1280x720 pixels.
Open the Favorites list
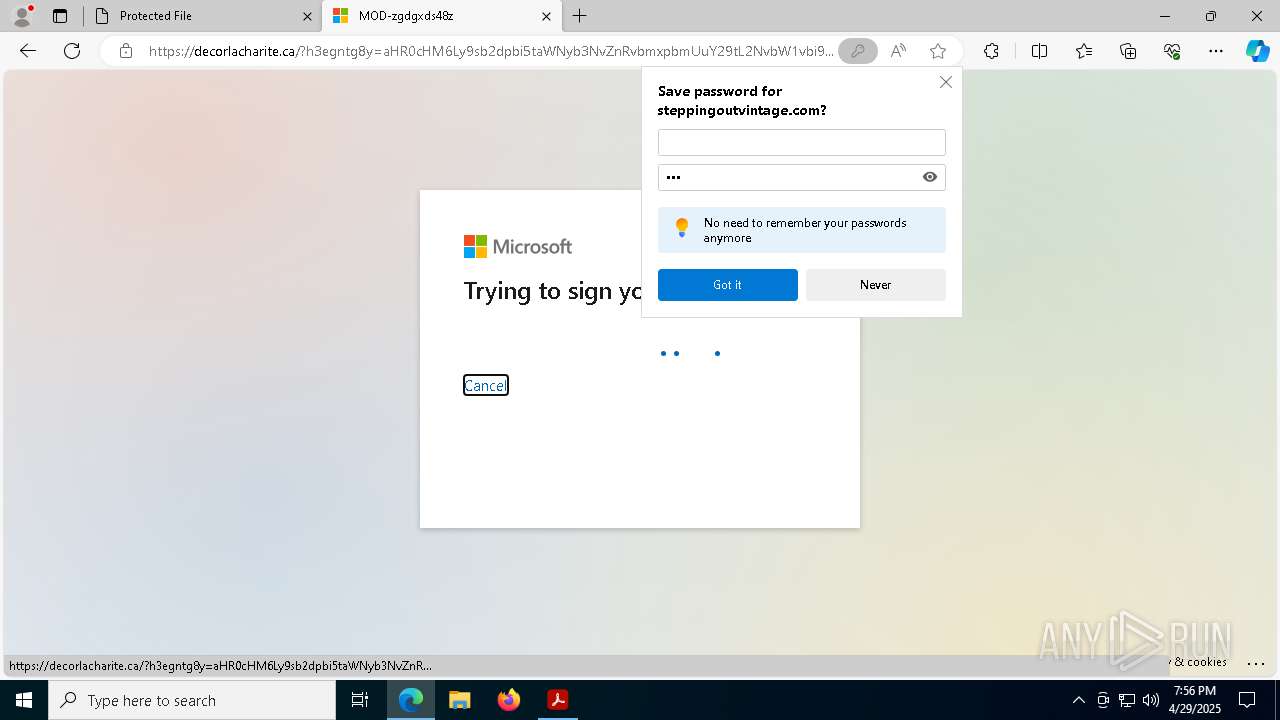(x=1084, y=51)
